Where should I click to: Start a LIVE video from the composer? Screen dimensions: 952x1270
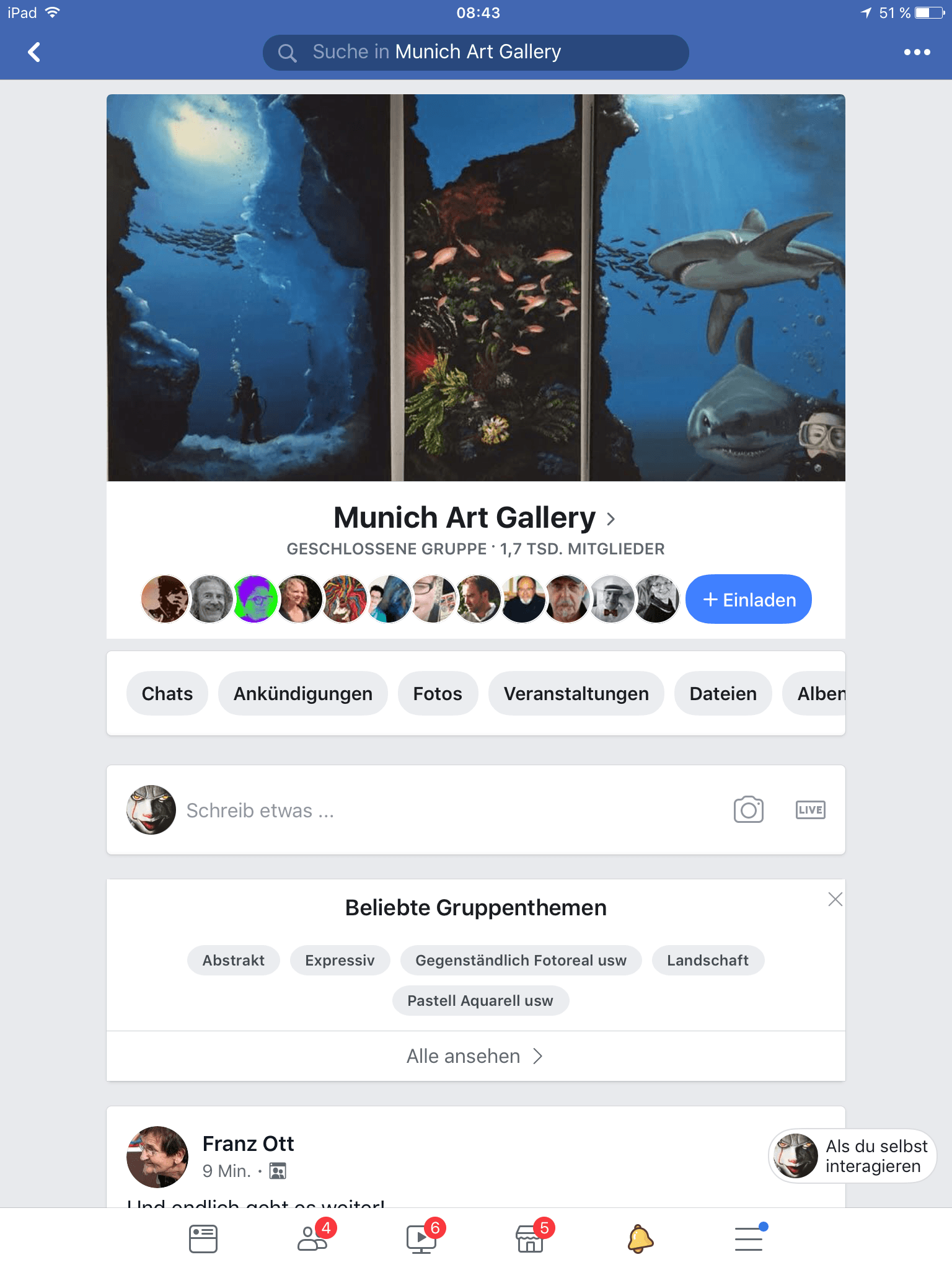[x=810, y=810]
